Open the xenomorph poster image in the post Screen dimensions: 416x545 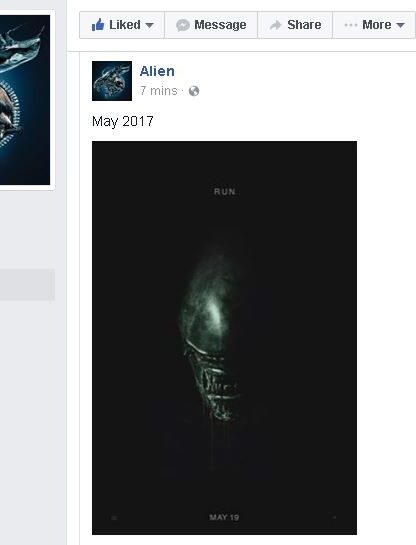(225, 338)
